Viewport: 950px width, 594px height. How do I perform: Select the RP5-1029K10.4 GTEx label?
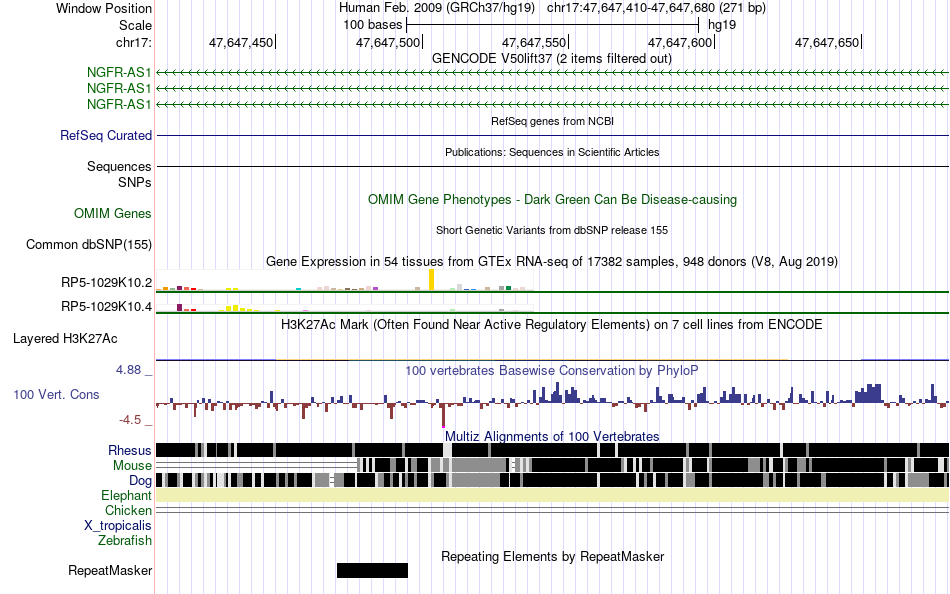pos(107,307)
